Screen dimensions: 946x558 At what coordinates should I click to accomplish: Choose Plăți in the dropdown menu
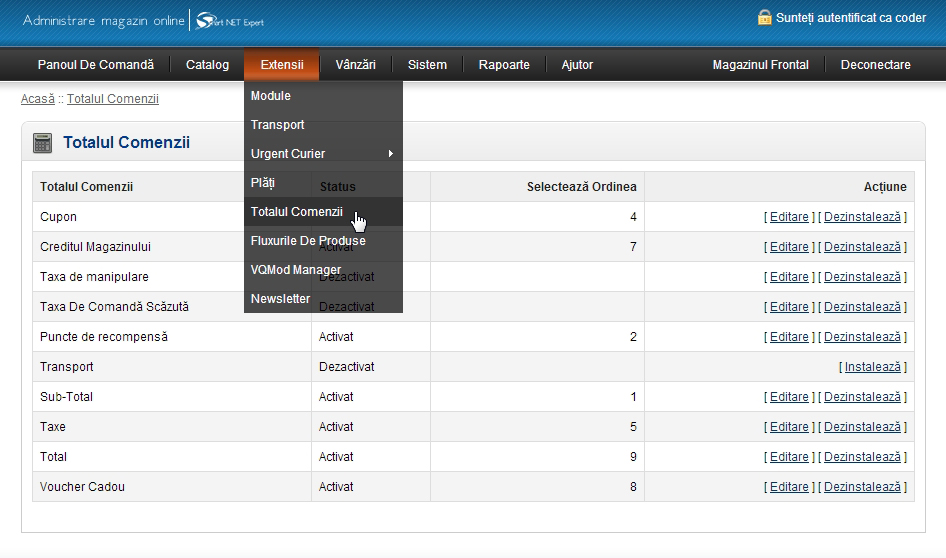[x=263, y=183]
